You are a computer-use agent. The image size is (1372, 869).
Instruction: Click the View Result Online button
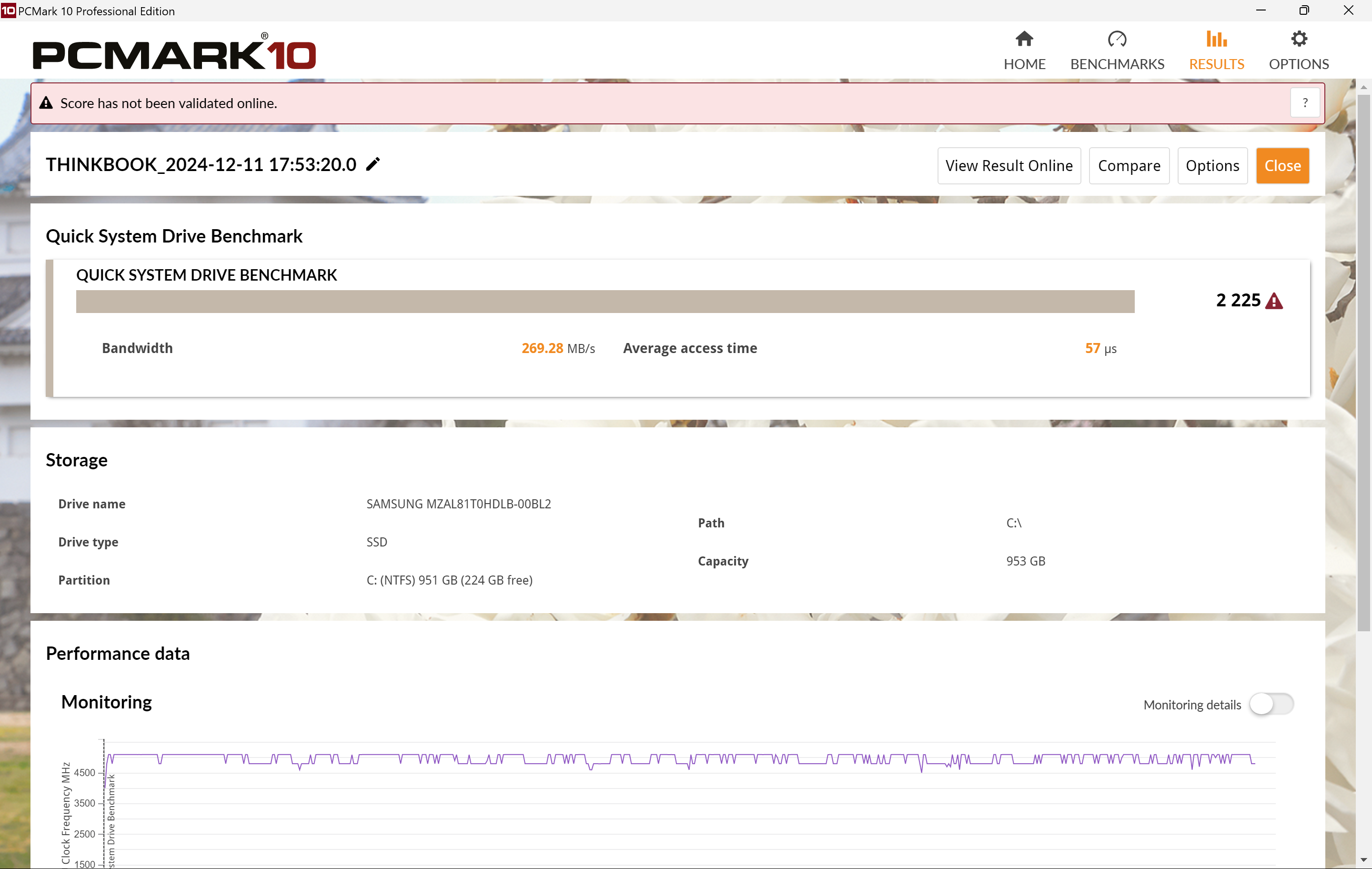[1009, 166]
